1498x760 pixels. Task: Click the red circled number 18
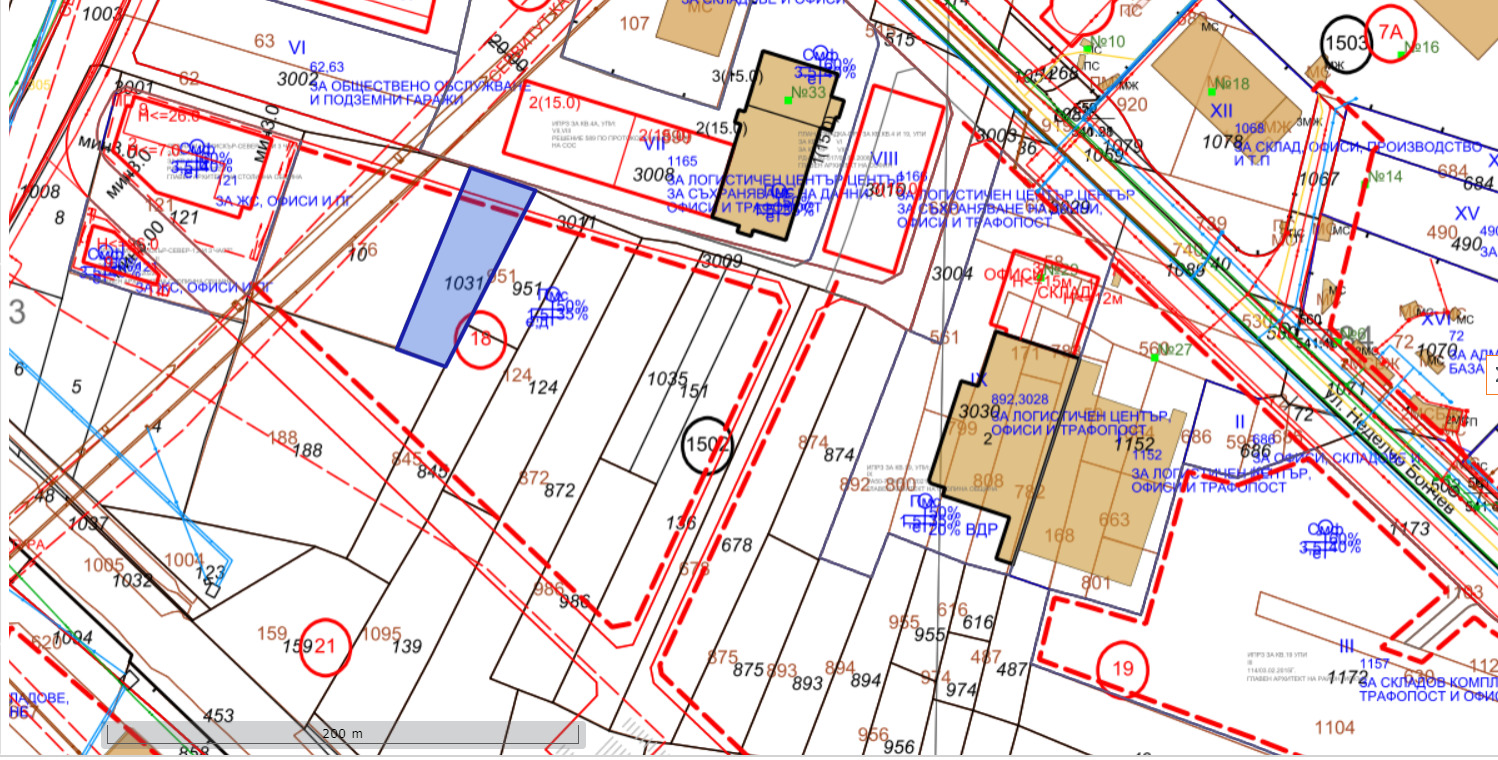481,338
